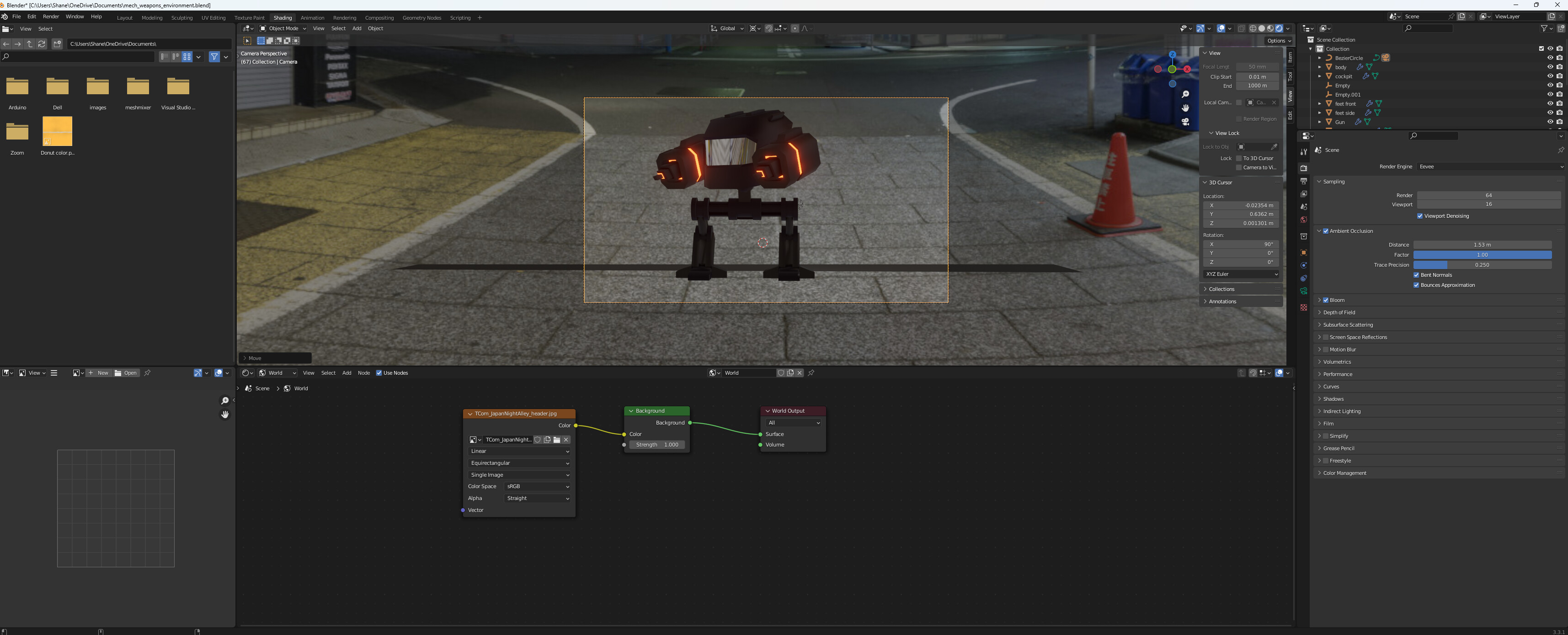Screen dimensions: 1568x635
Task: Hide the Gun object in the outliner
Action: point(1550,122)
